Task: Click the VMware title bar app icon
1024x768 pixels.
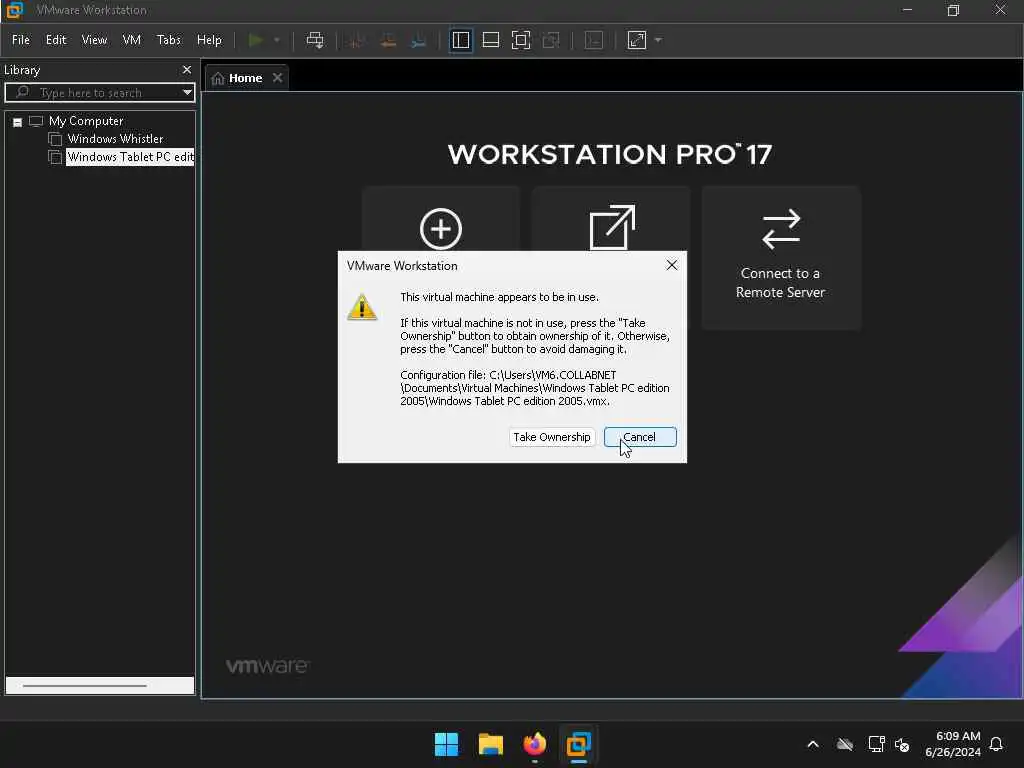Action: (x=14, y=10)
